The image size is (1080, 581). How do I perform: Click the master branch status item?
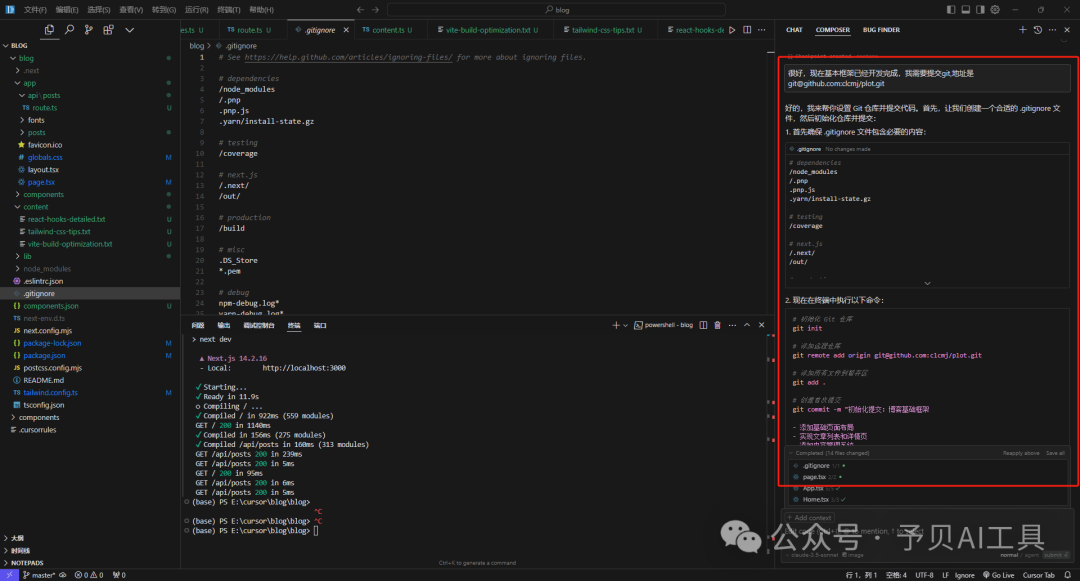point(41,575)
